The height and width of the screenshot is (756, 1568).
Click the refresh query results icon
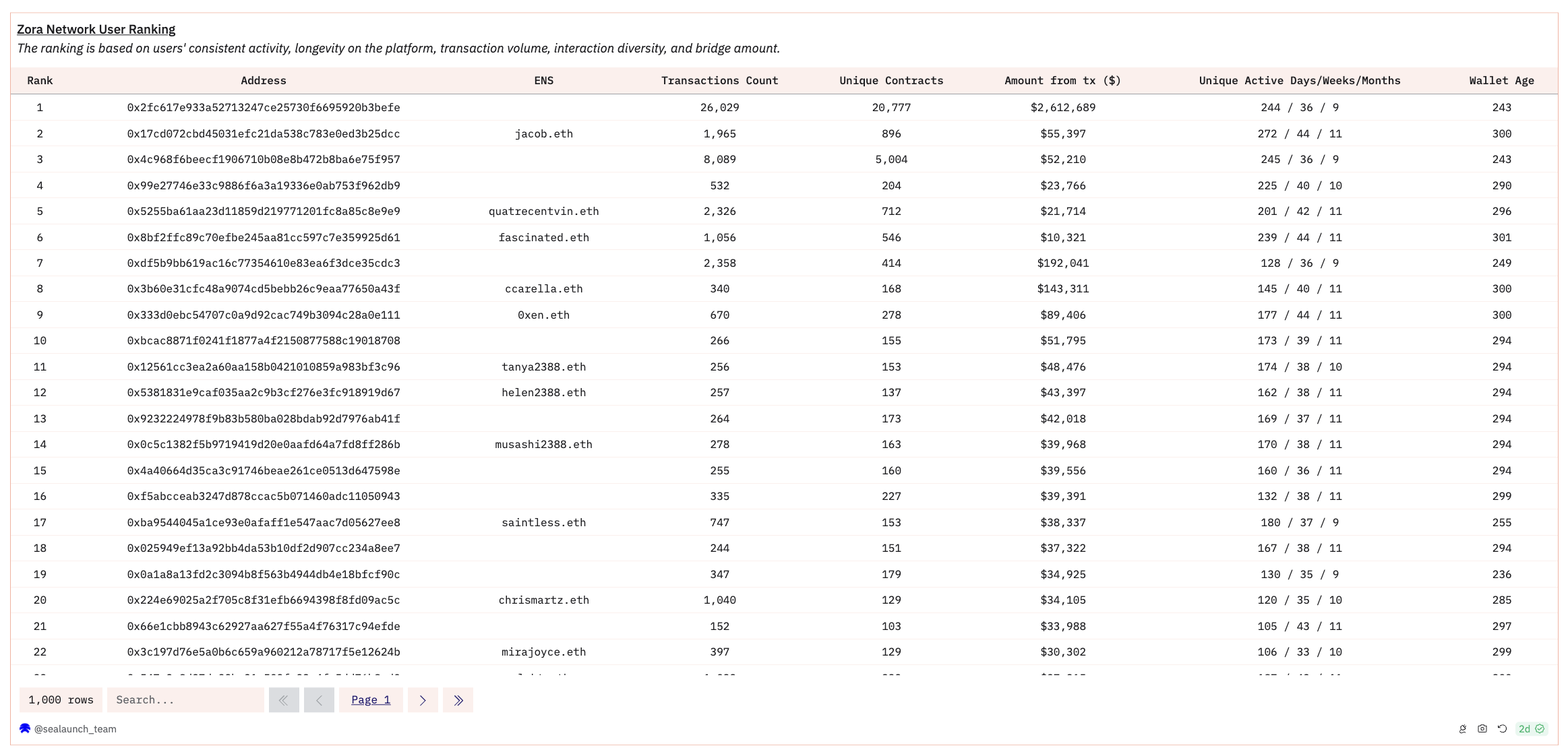pyautogui.click(x=1502, y=728)
